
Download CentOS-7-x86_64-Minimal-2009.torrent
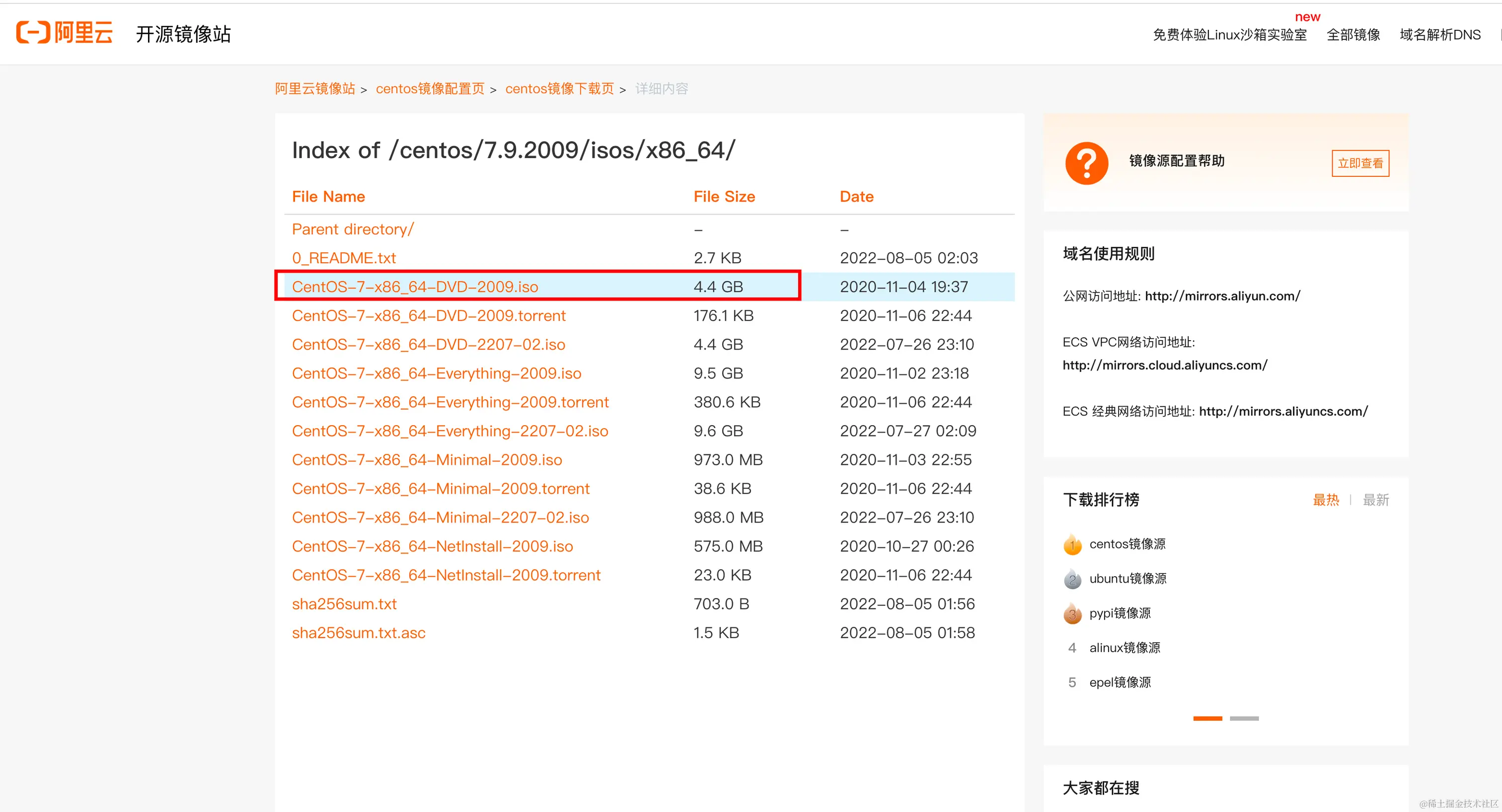point(441,489)
